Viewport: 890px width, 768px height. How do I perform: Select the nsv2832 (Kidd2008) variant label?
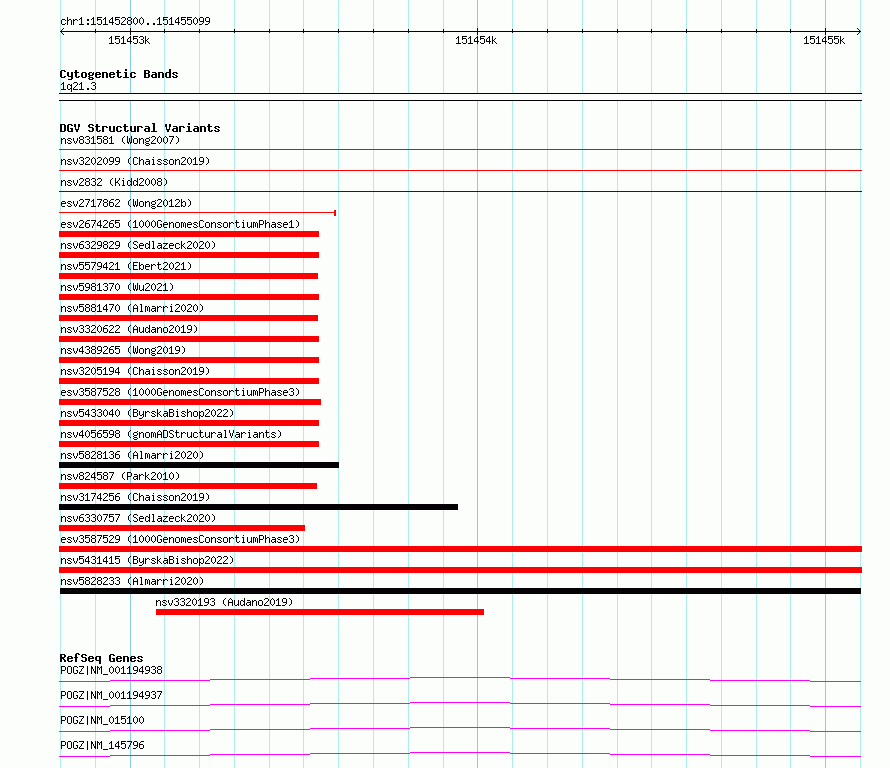point(114,182)
